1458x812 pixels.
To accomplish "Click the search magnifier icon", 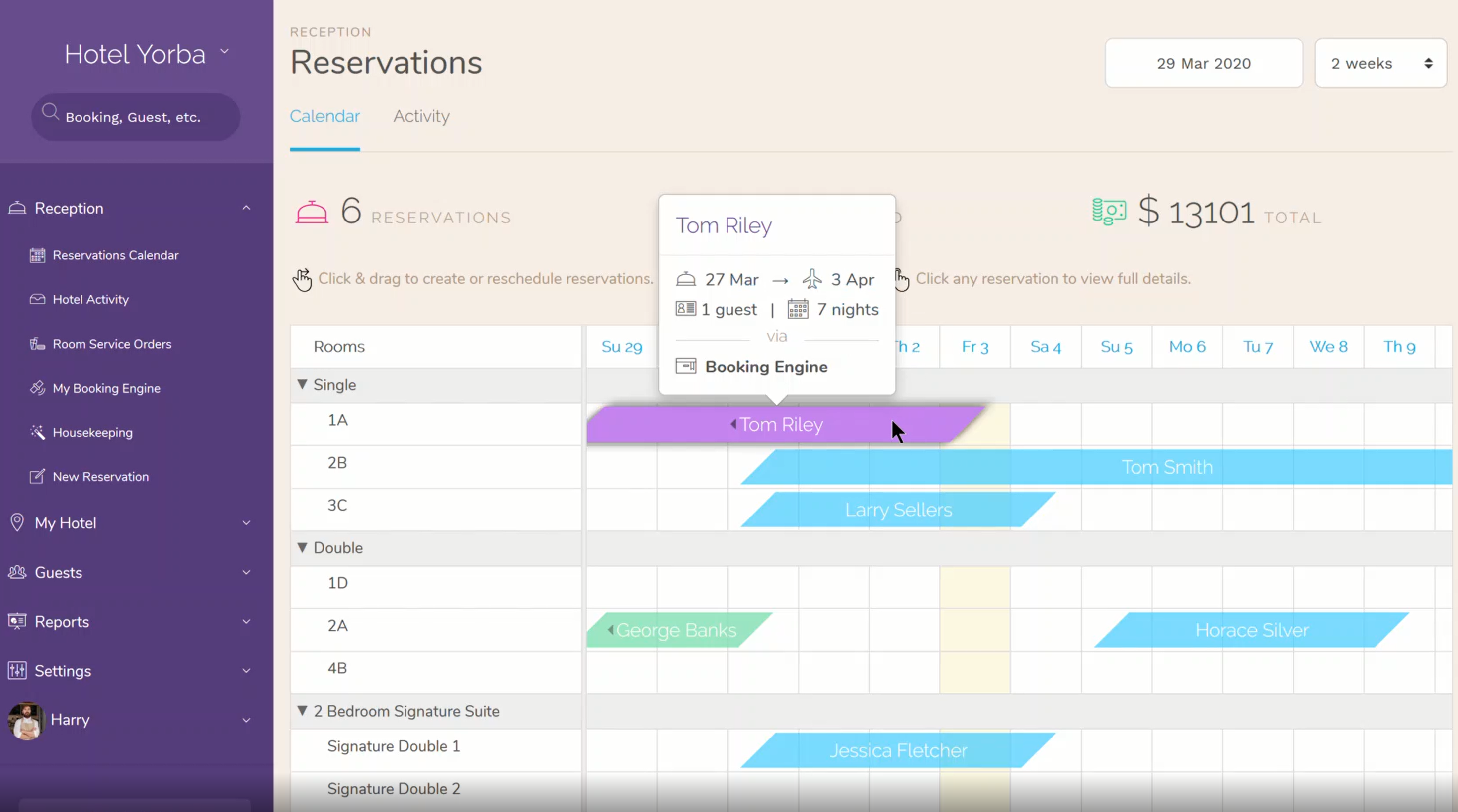I will tap(50, 111).
